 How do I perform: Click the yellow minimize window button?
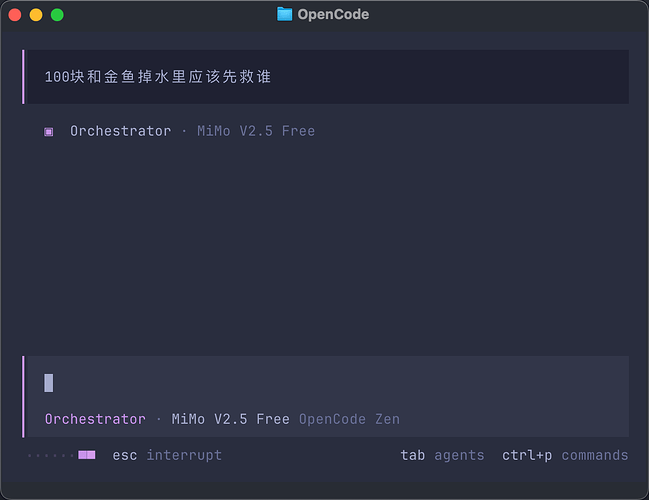coord(36,15)
